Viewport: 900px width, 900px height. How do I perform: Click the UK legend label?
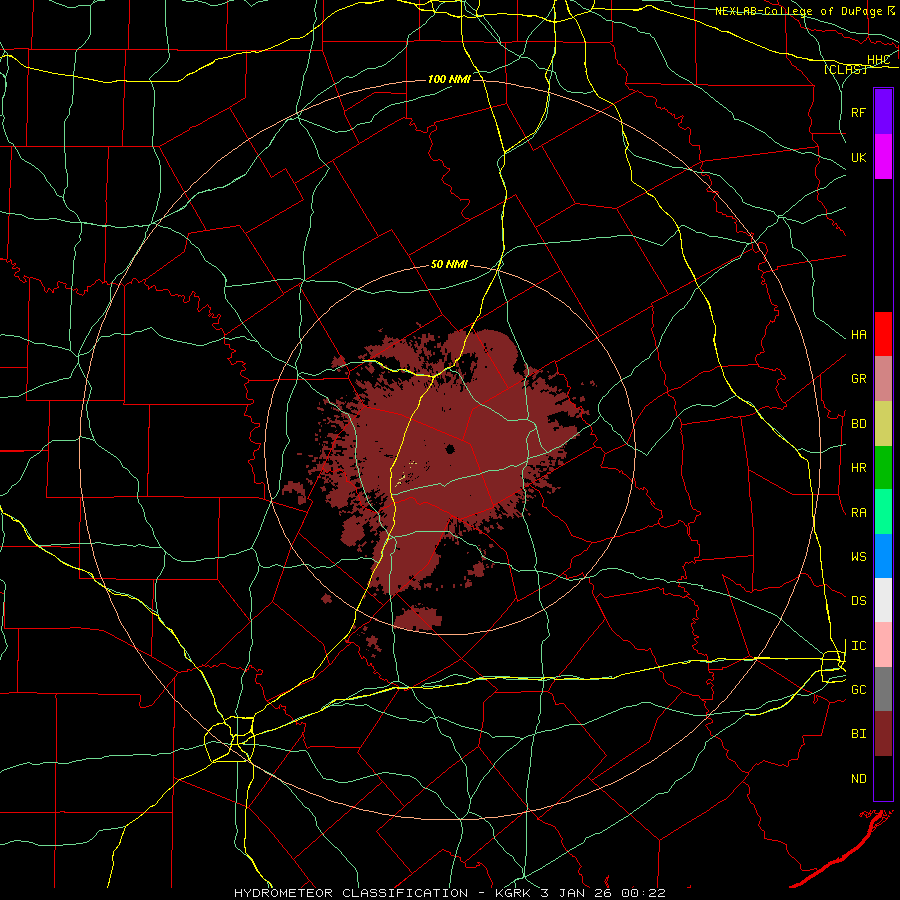coord(858,157)
